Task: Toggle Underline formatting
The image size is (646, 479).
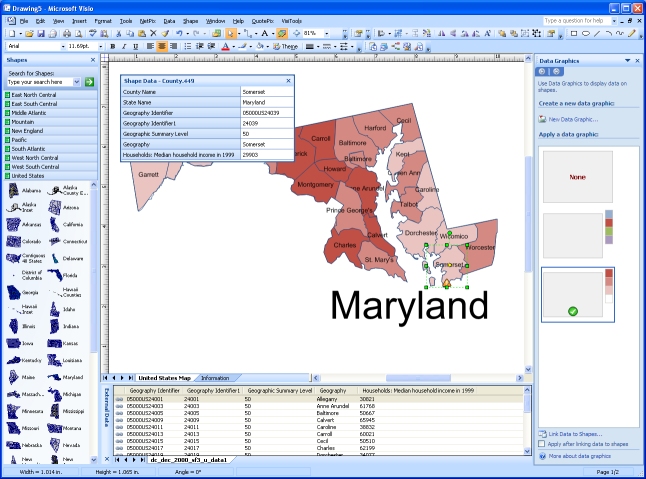Action: click(135, 47)
